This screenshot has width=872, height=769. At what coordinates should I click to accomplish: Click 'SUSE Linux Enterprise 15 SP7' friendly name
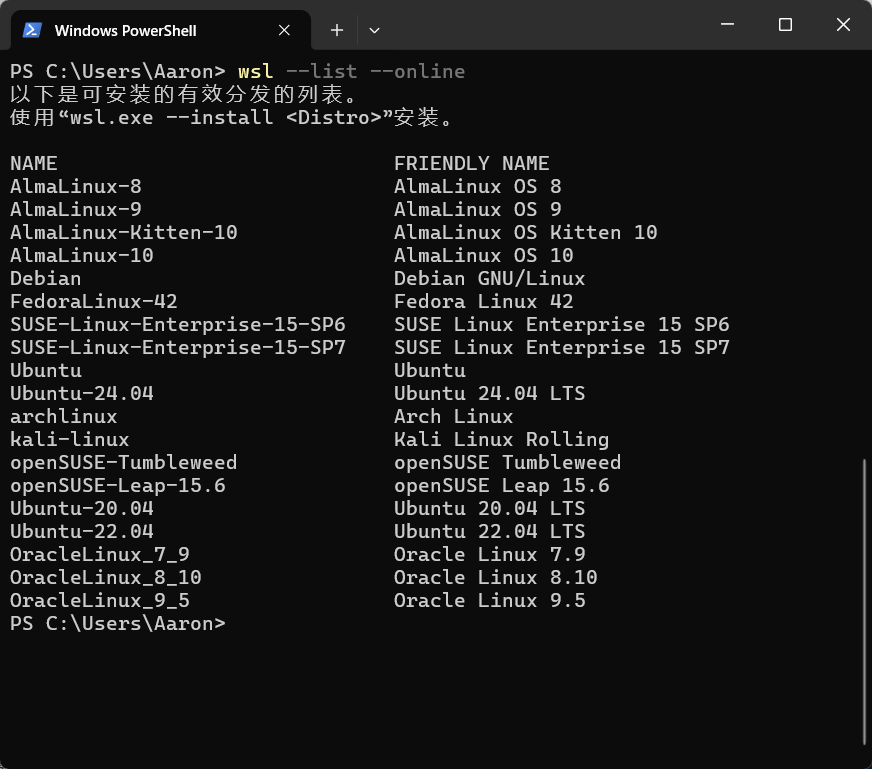[x=562, y=348]
